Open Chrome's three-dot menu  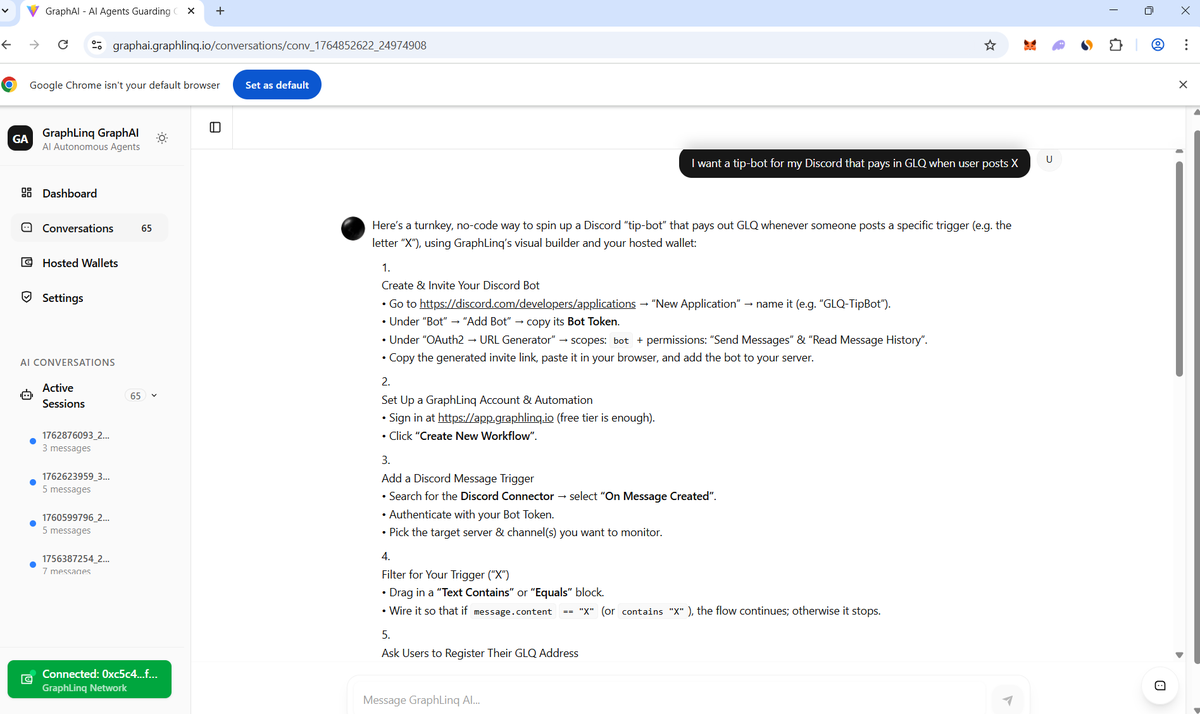pyautogui.click(x=1186, y=44)
